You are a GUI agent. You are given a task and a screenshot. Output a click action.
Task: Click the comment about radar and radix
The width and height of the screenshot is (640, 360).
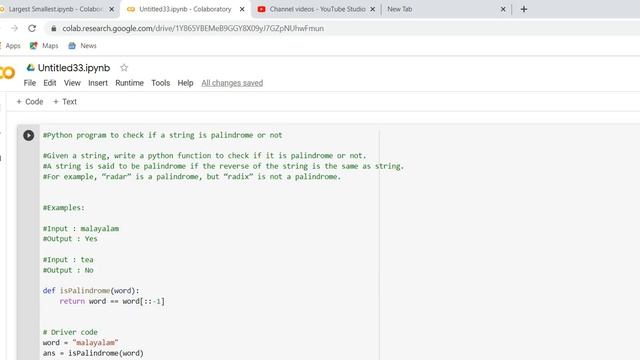[192, 177]
